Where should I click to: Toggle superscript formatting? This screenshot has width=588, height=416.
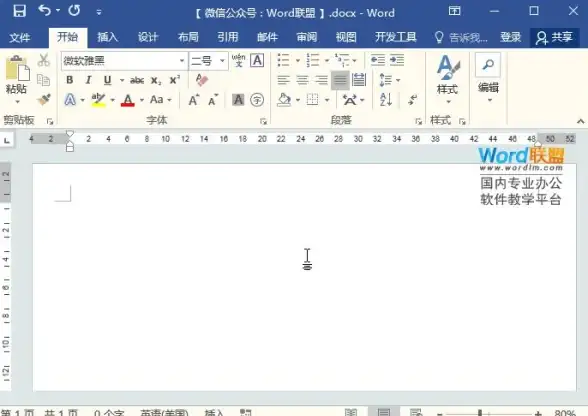[x=174, y=80]
